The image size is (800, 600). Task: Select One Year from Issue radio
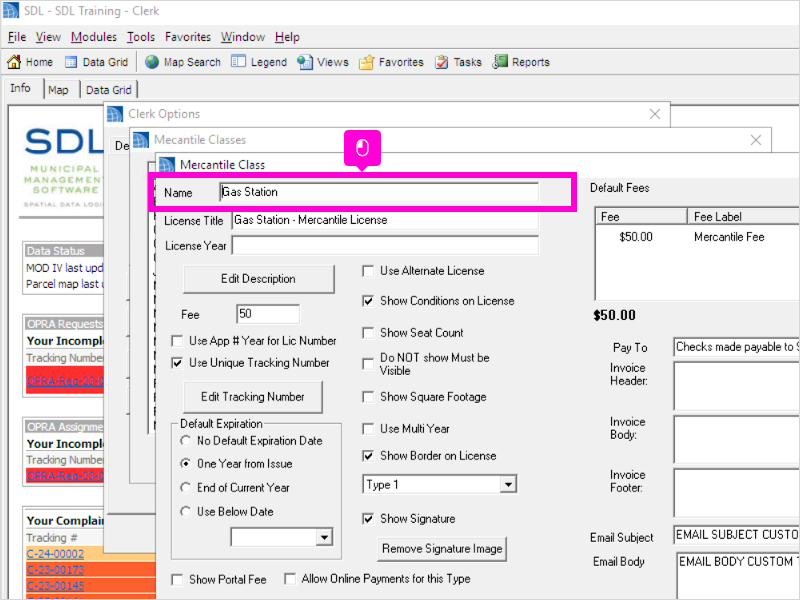coord(186,464)
